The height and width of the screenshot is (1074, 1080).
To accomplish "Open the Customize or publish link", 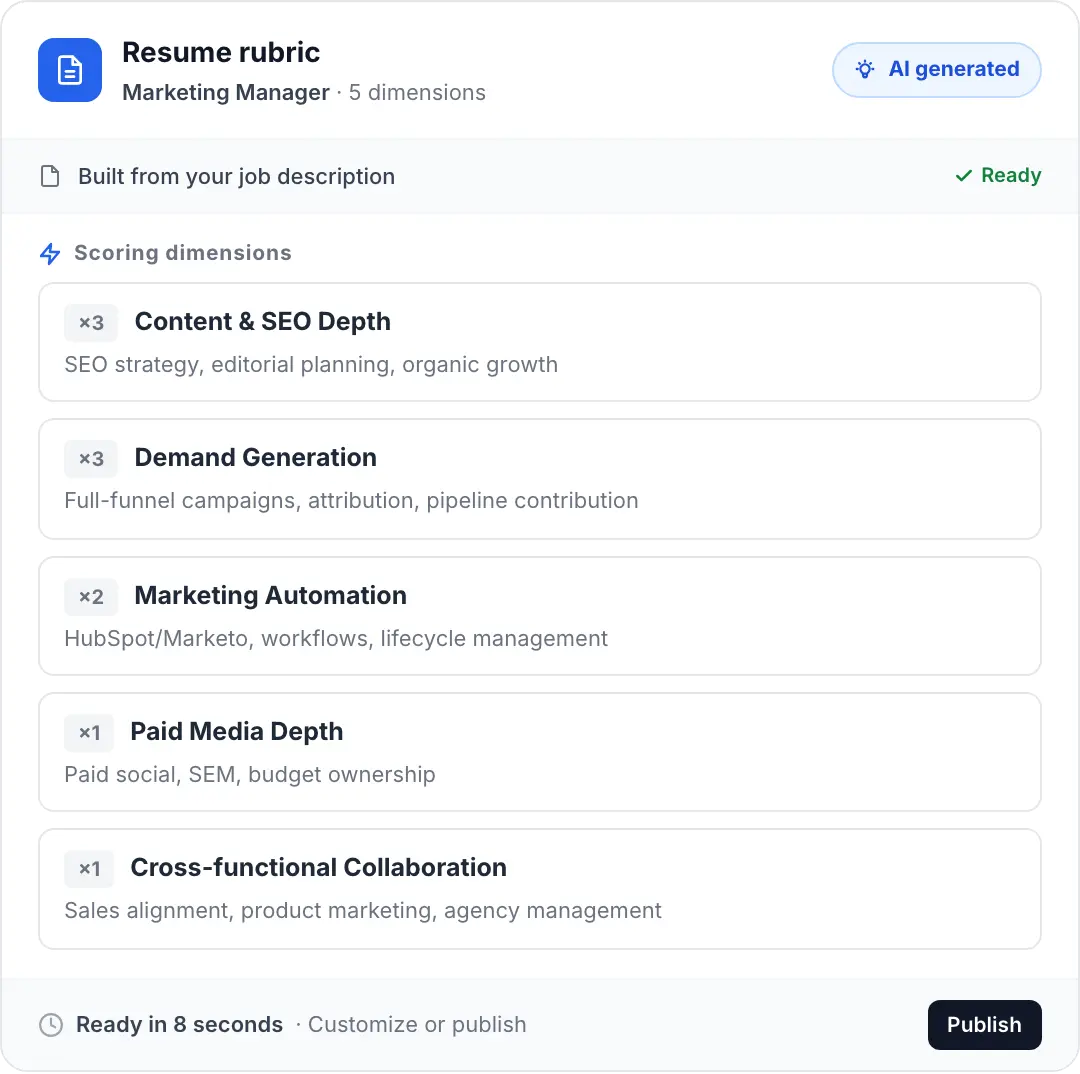I will click(417, 1024).
